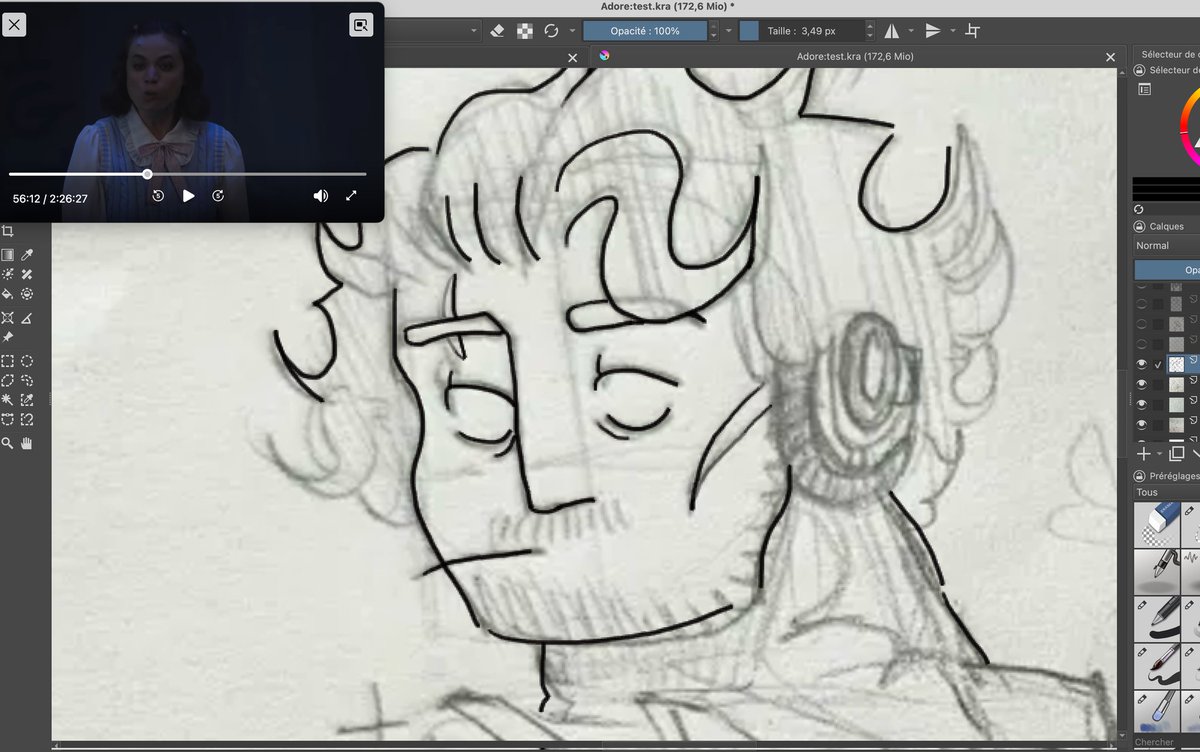This screenshot has width=1200, height=752.
Task: Lock the Préréglages brush docker
Action: (1139, 476)
